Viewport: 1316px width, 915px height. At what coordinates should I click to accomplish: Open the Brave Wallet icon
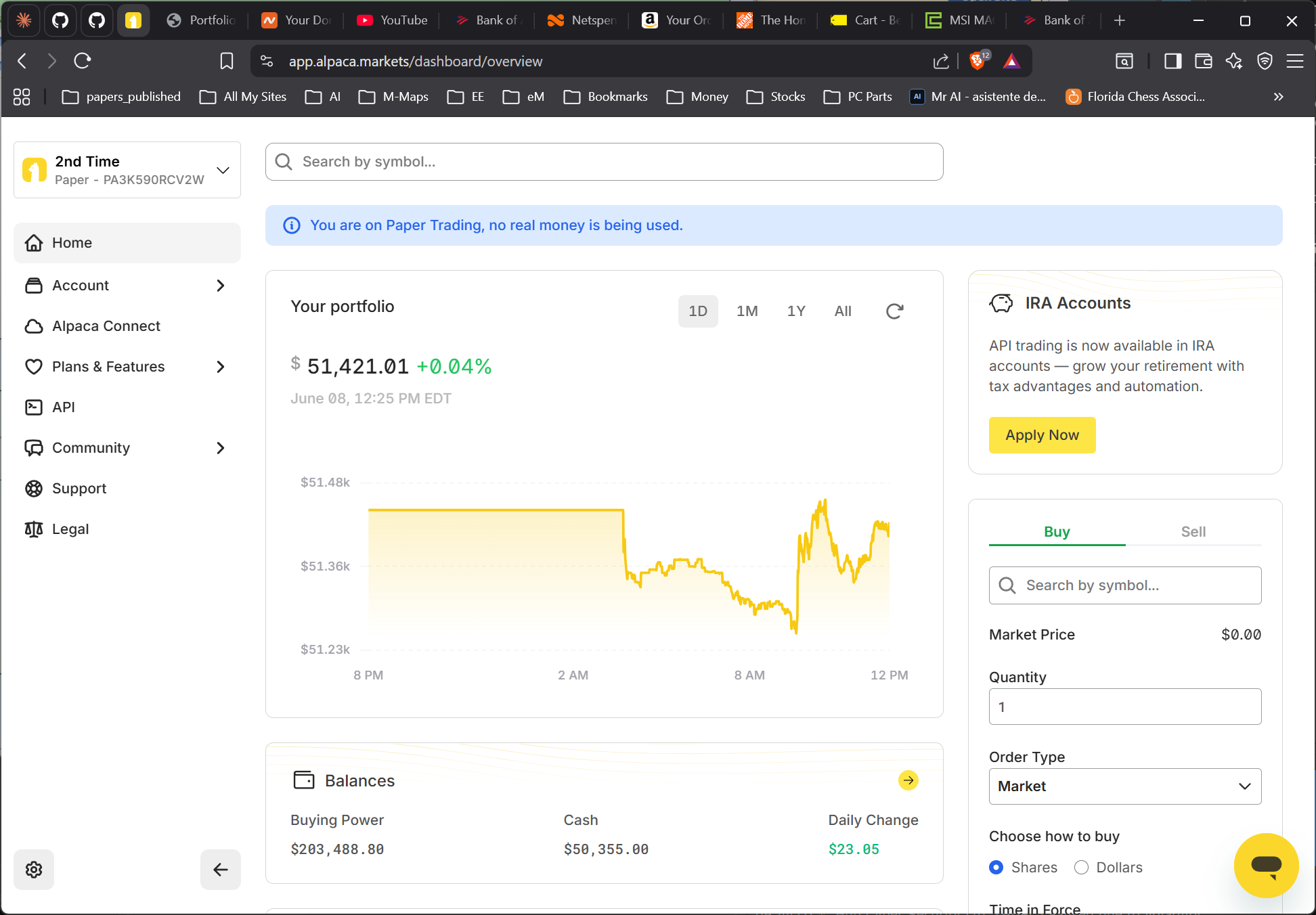click(x=1203, y=62)
